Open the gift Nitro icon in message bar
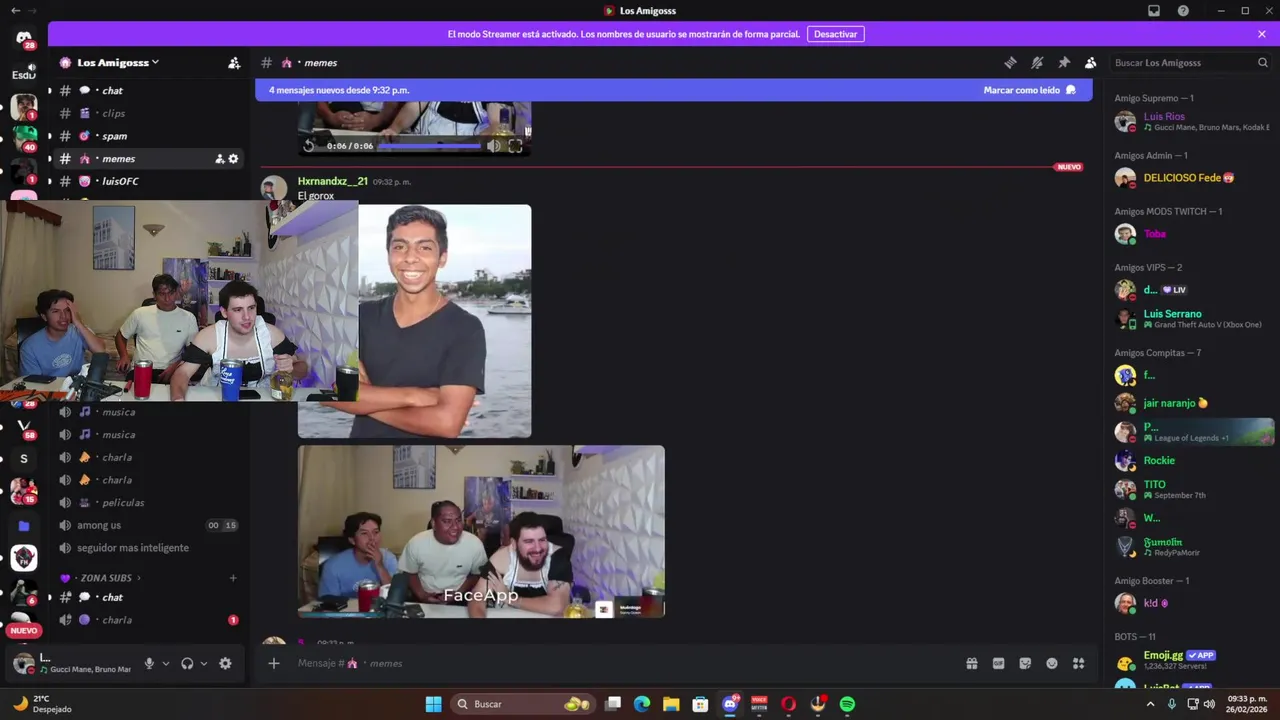 click(x=971, y=663)
